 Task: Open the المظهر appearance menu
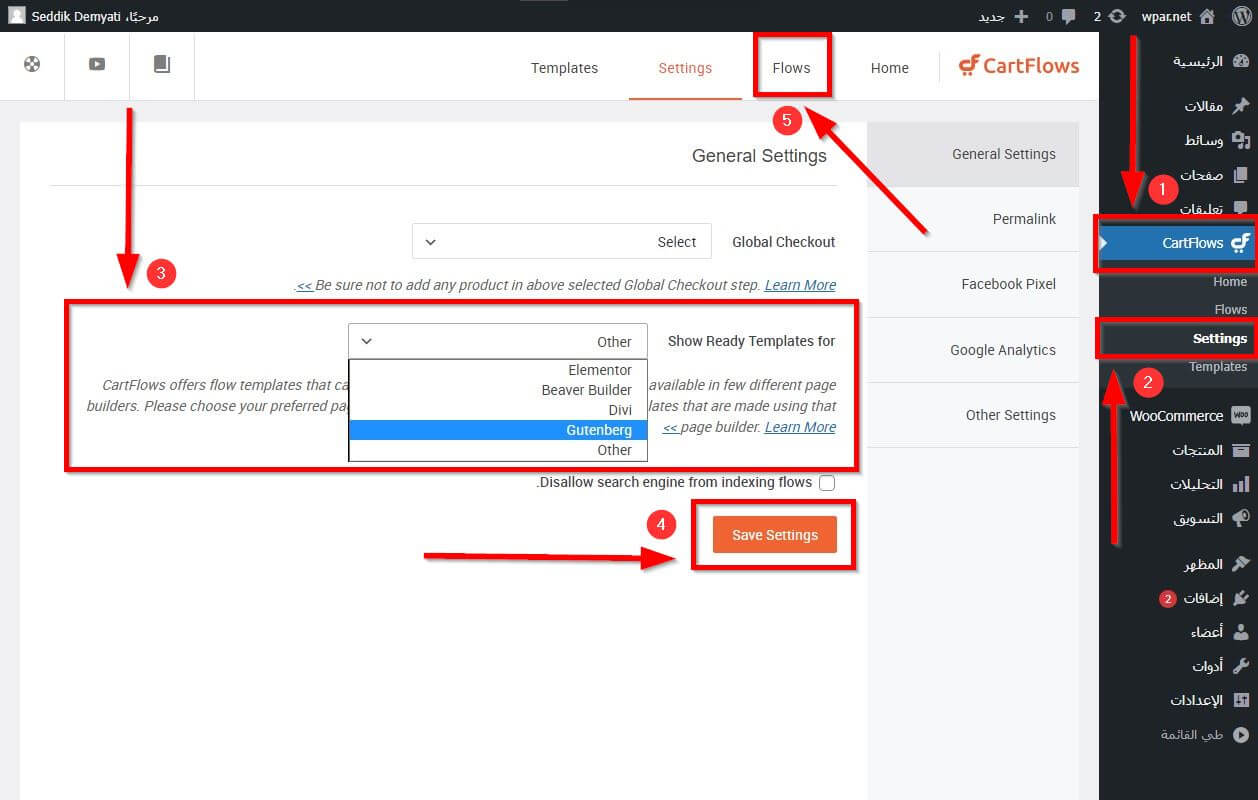click(1216, 564)
